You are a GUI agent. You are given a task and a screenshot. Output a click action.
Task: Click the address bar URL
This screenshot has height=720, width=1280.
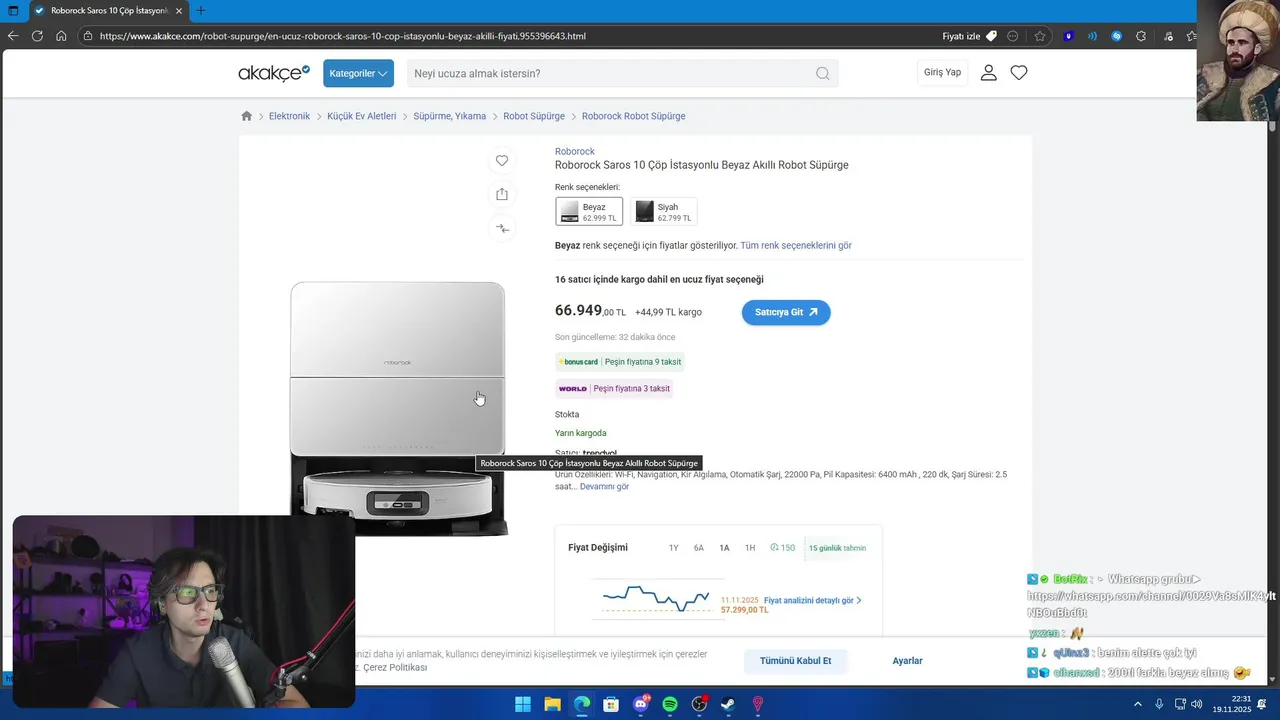342,36
